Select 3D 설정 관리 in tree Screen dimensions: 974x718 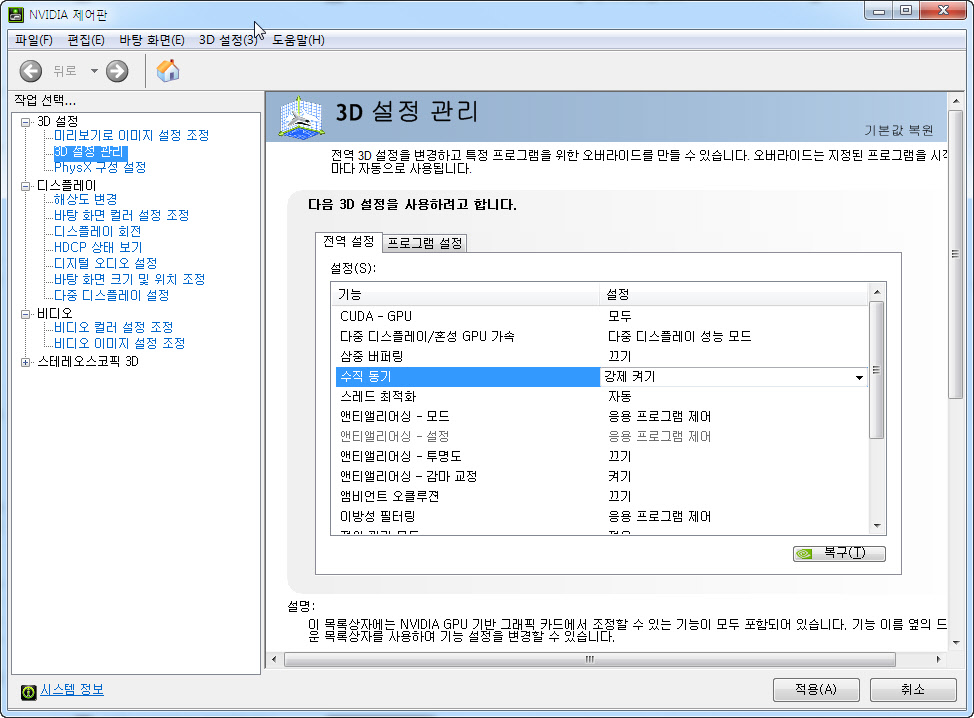click(89, 152)
